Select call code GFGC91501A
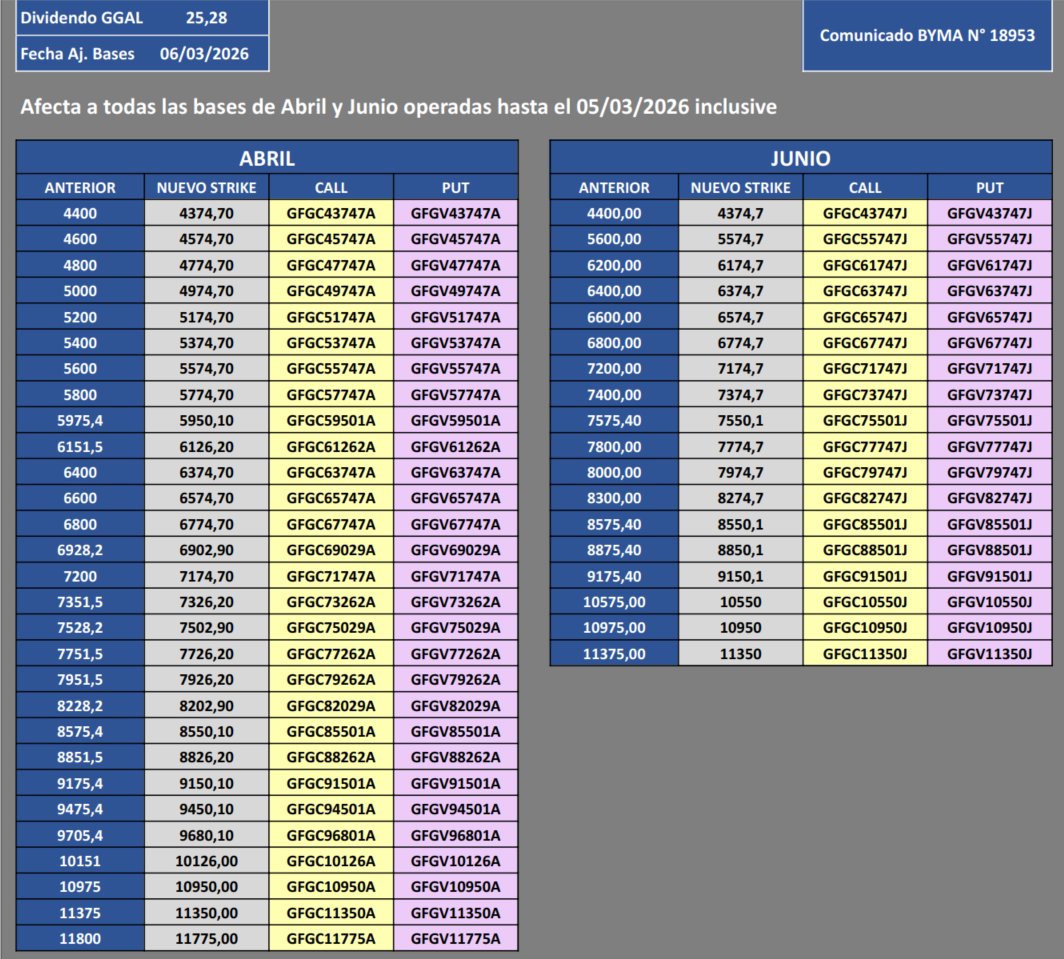Screen dimensions: 1064x959 click(x=330, y=784)
